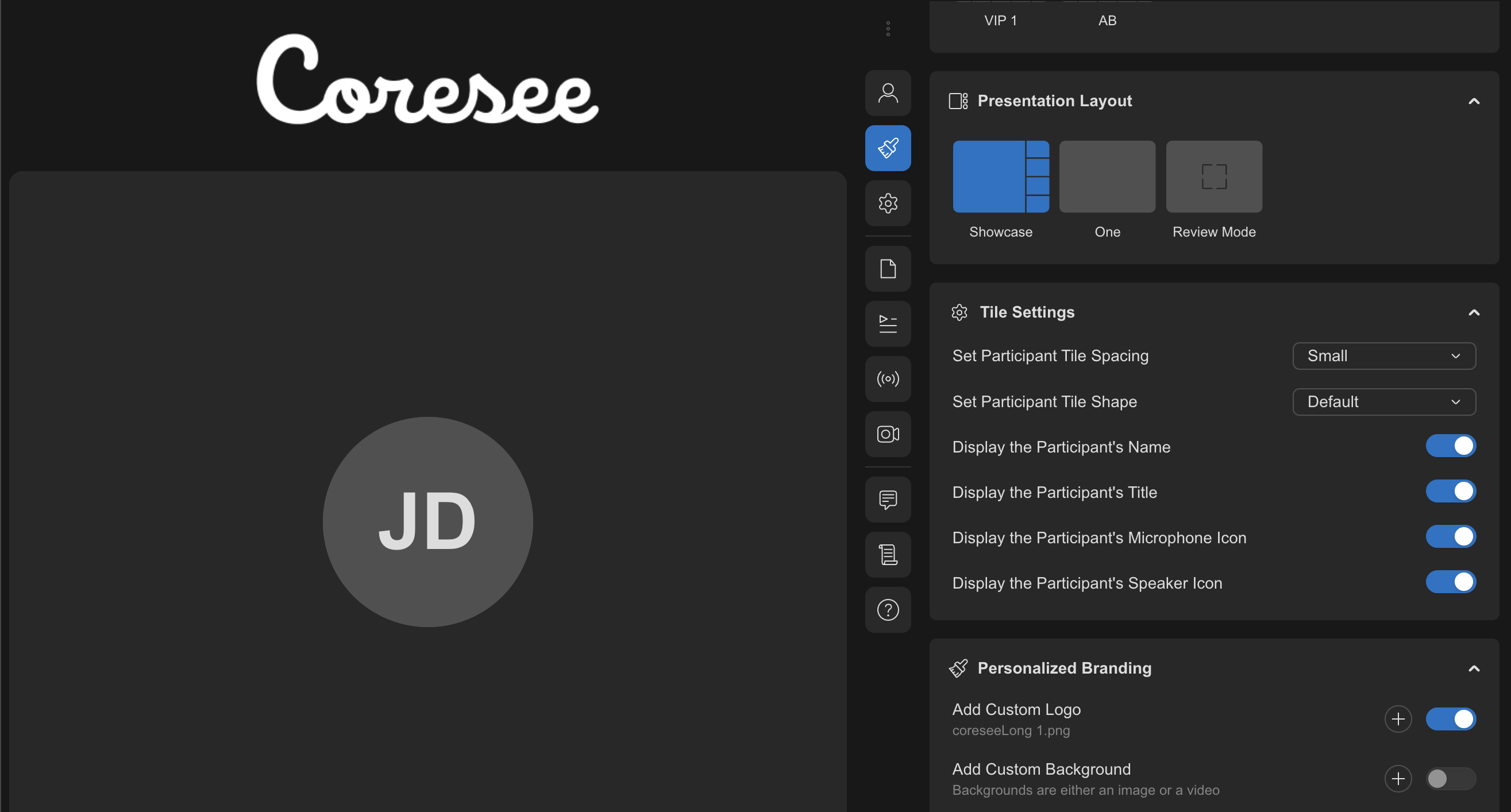Select the Review Mode layout thumbnail

coord(1213,176)
